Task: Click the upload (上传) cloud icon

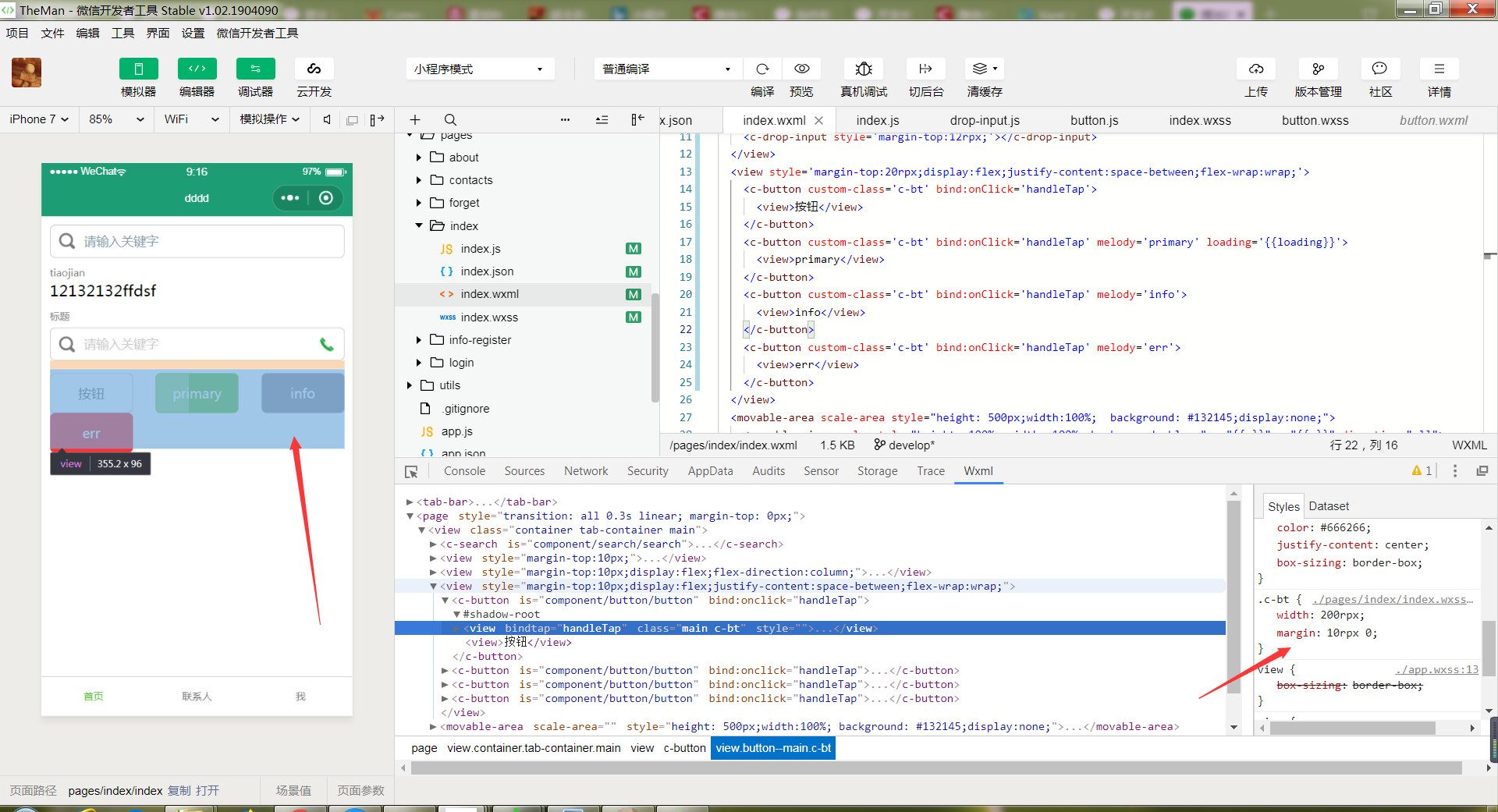Action: [x=1255, y=69]
